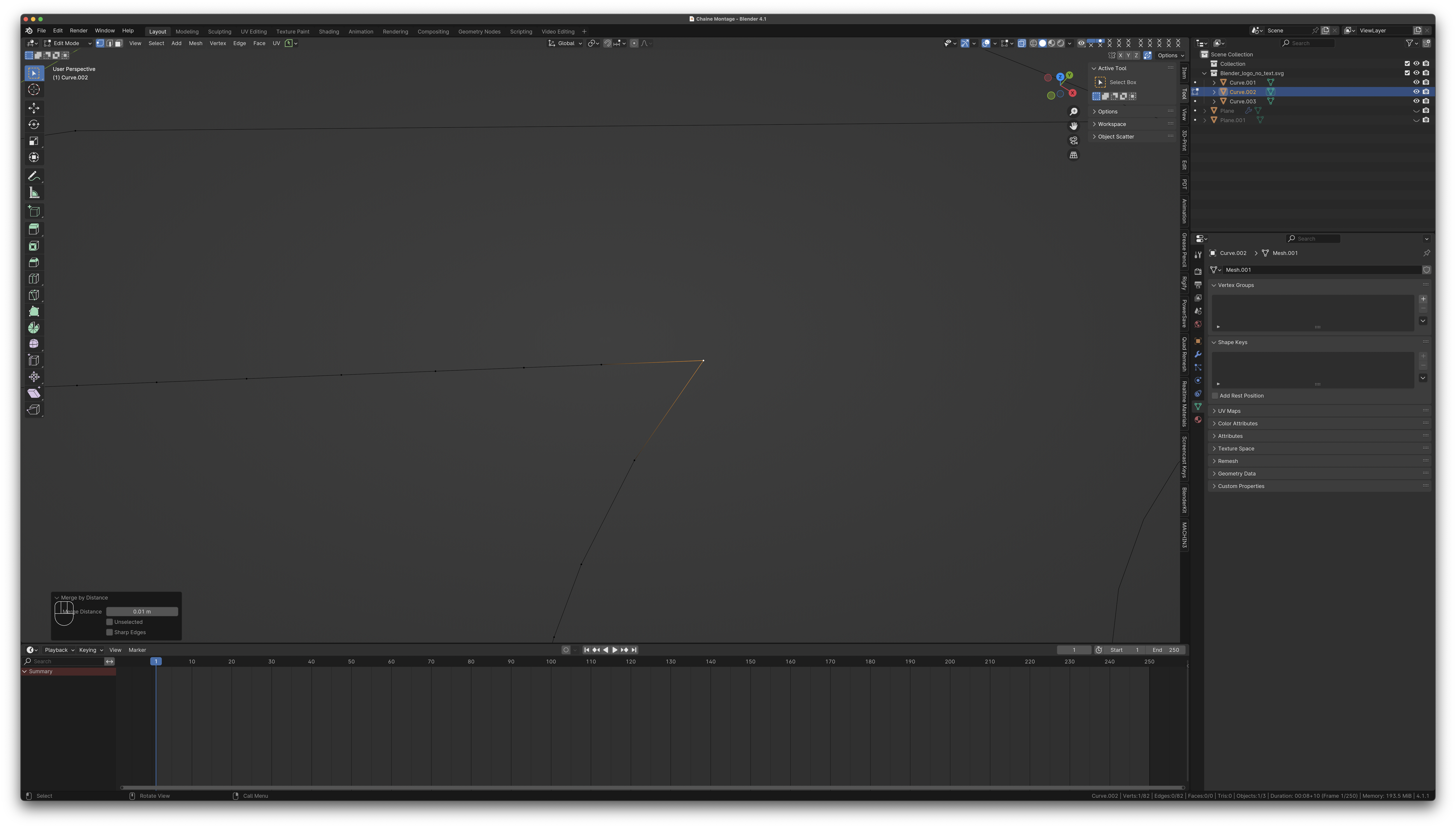Click End frame 250 field

[1165, 650]
